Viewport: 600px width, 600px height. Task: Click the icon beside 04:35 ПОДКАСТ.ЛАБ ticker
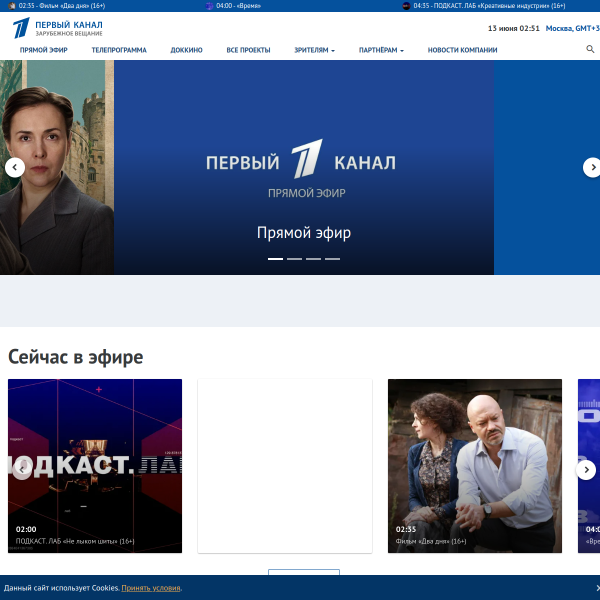pyautogui.click(x=406, y=6)
